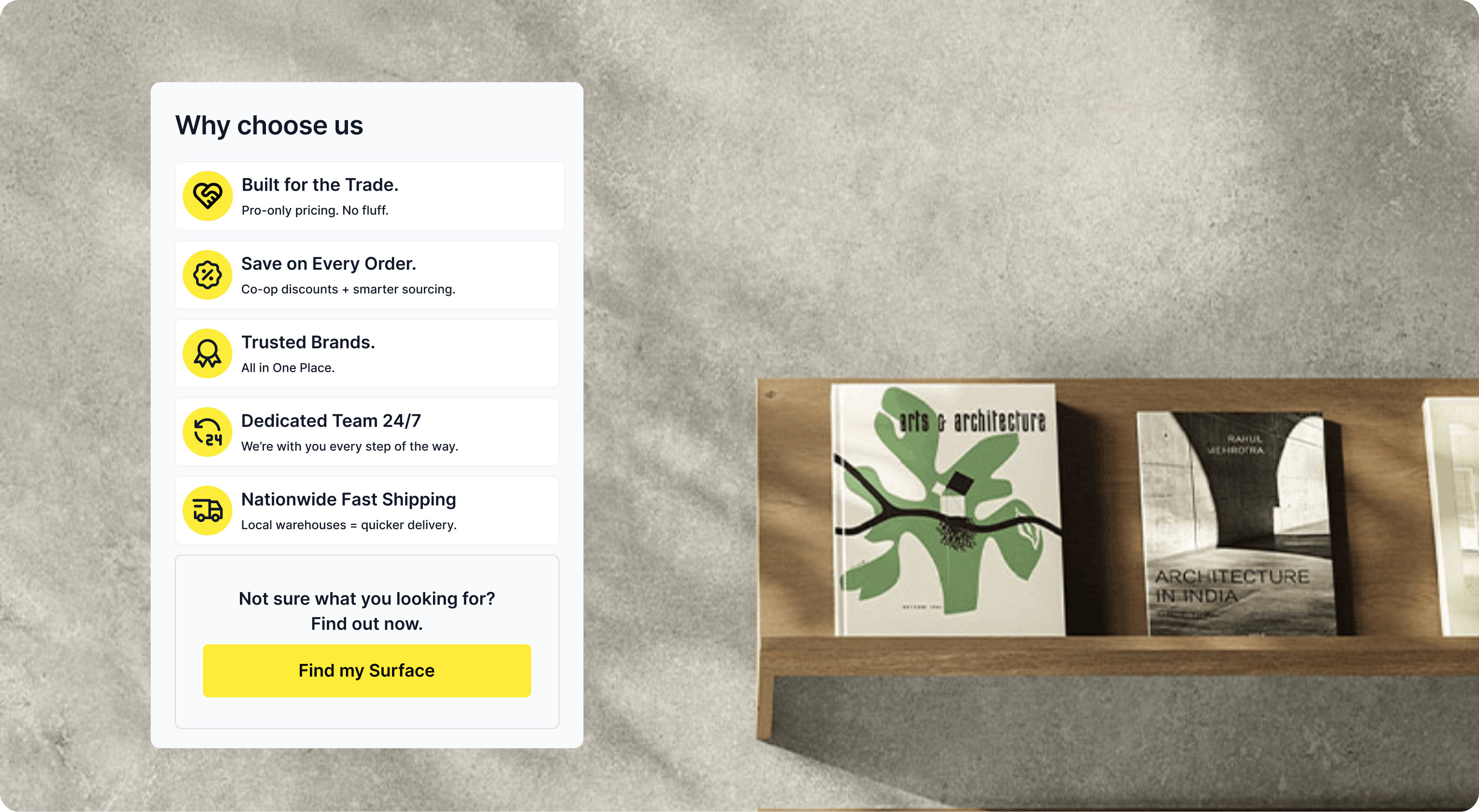The width and height of the screenshot is (1479, 812).
Task: Click the percent discount badge icon
Action: [207, 275]
